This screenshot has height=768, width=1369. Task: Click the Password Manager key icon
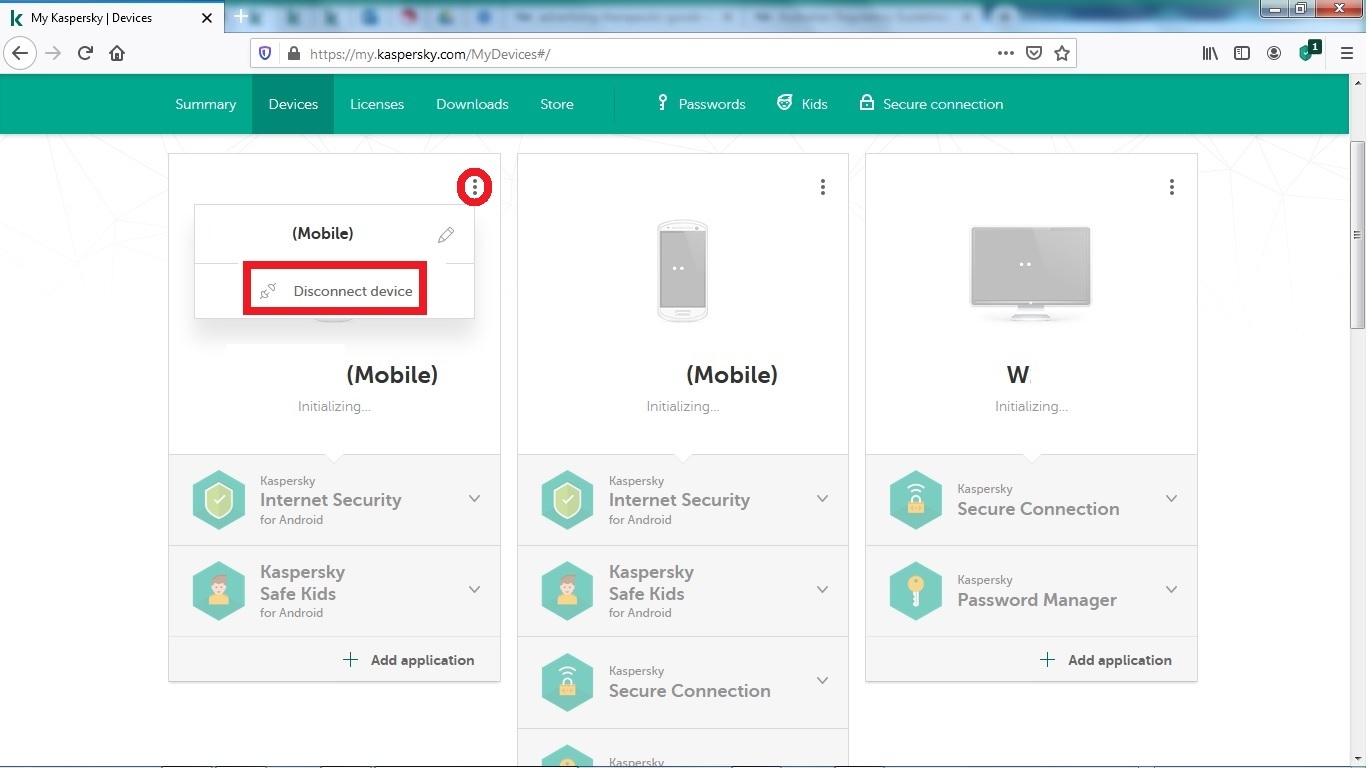point(916,591)
